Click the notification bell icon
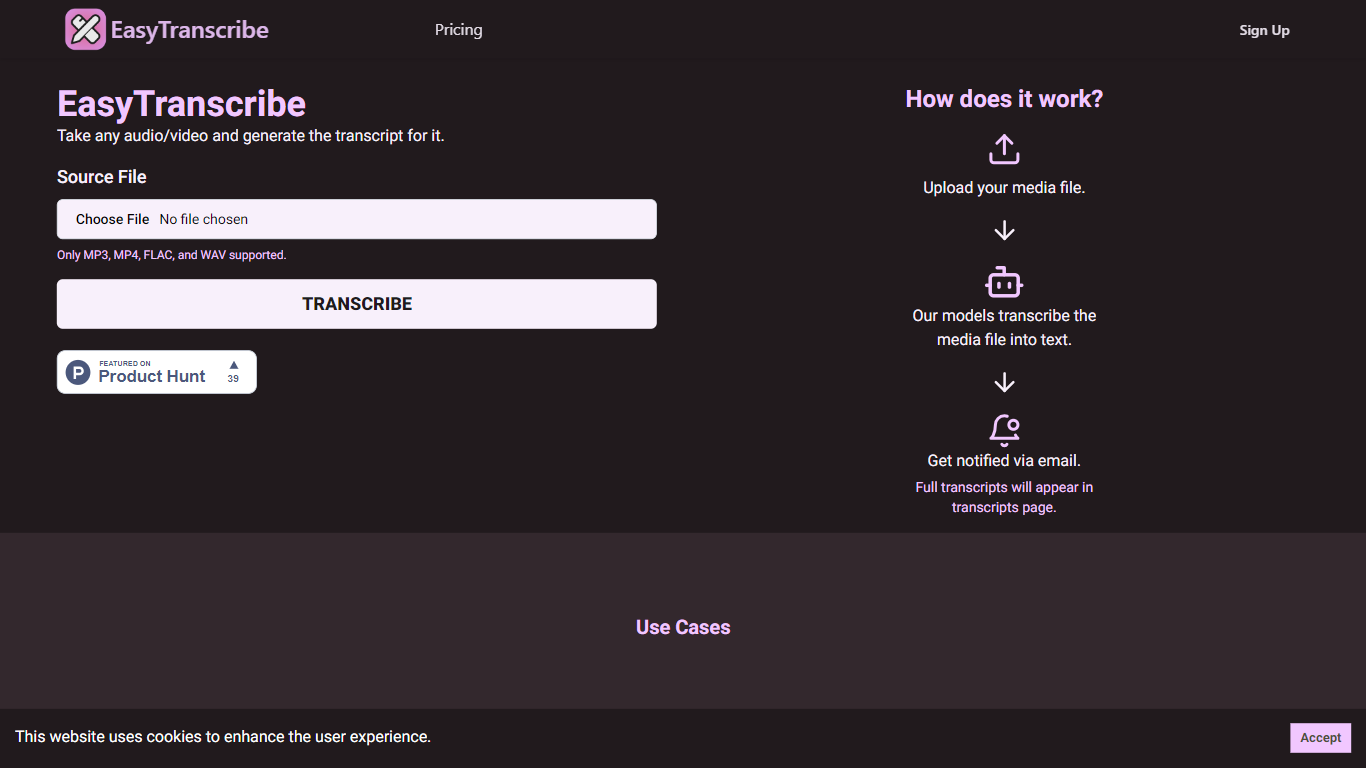The image size is (1366, 768). pyautogui.click(x=1004, y=430)
